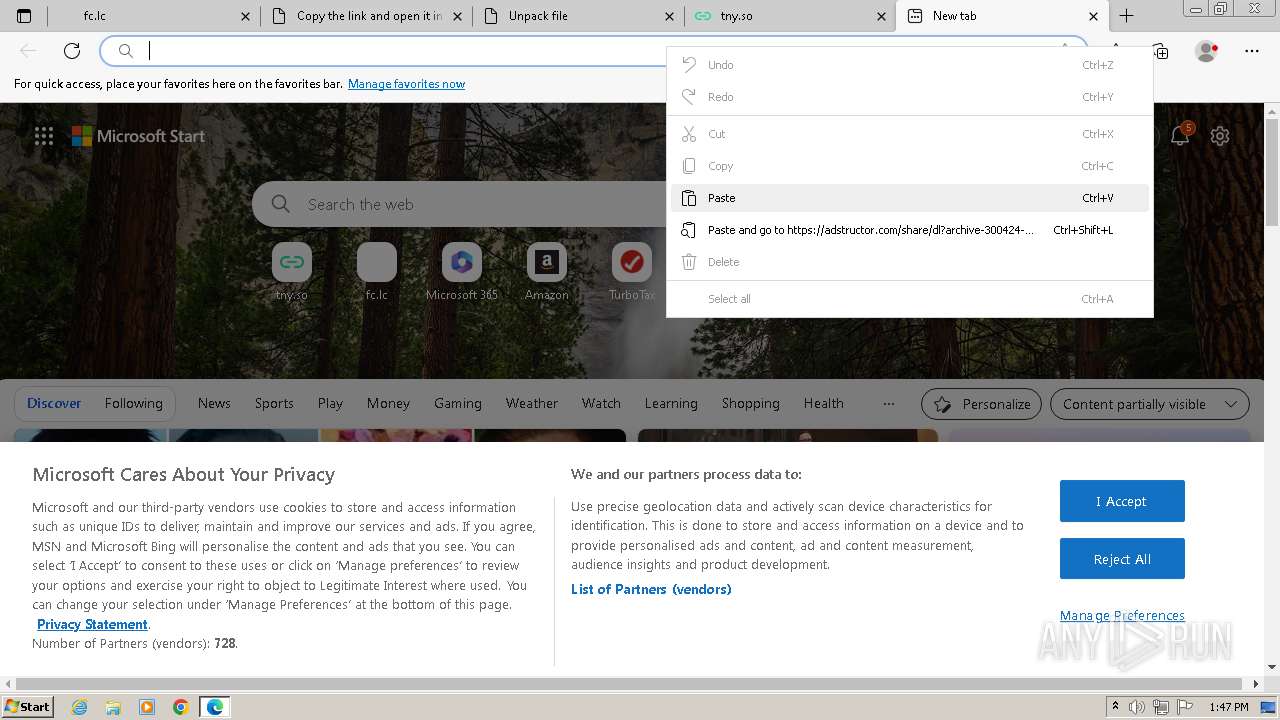The image size is (1280, 720).
Task: Click the taskbar clock 1:47 PM
Action: pyautogui.click(x=1228, y=707)
